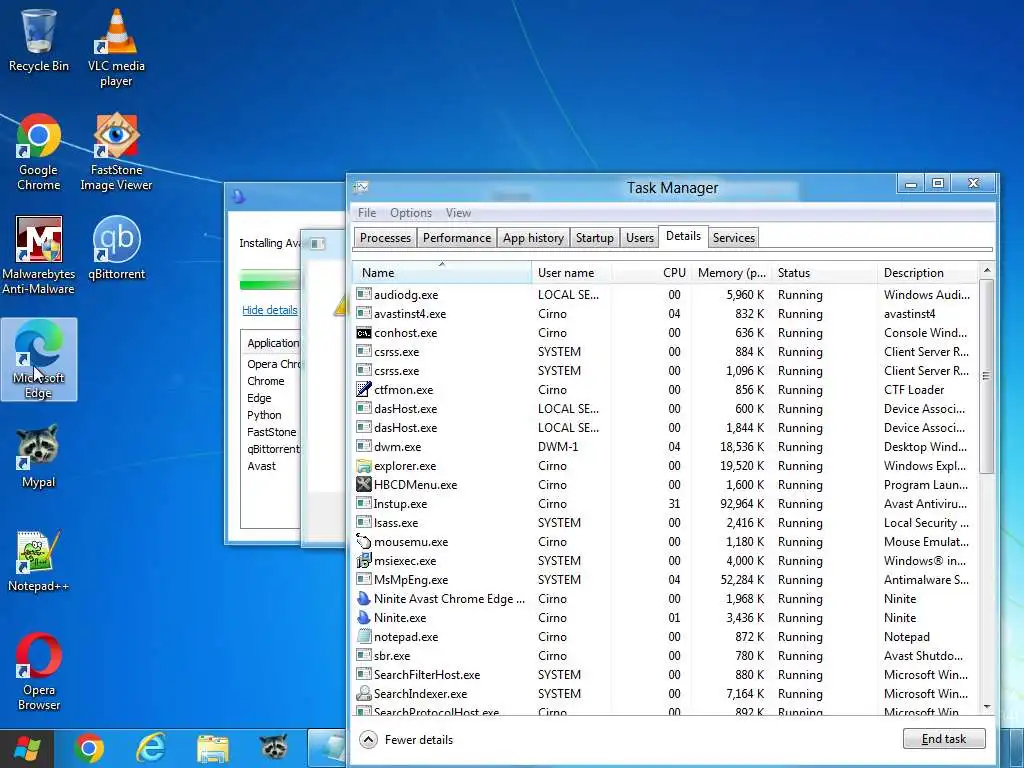Click Internet Explorer icon in taskbar

pos(150,748)
